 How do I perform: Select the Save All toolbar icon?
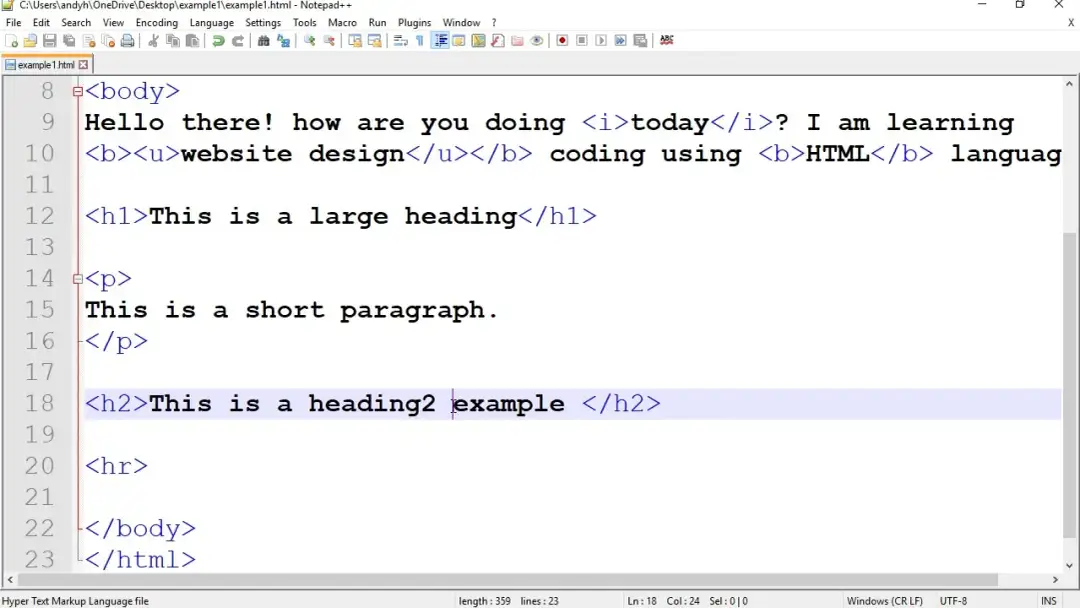(x=69, y=40)
